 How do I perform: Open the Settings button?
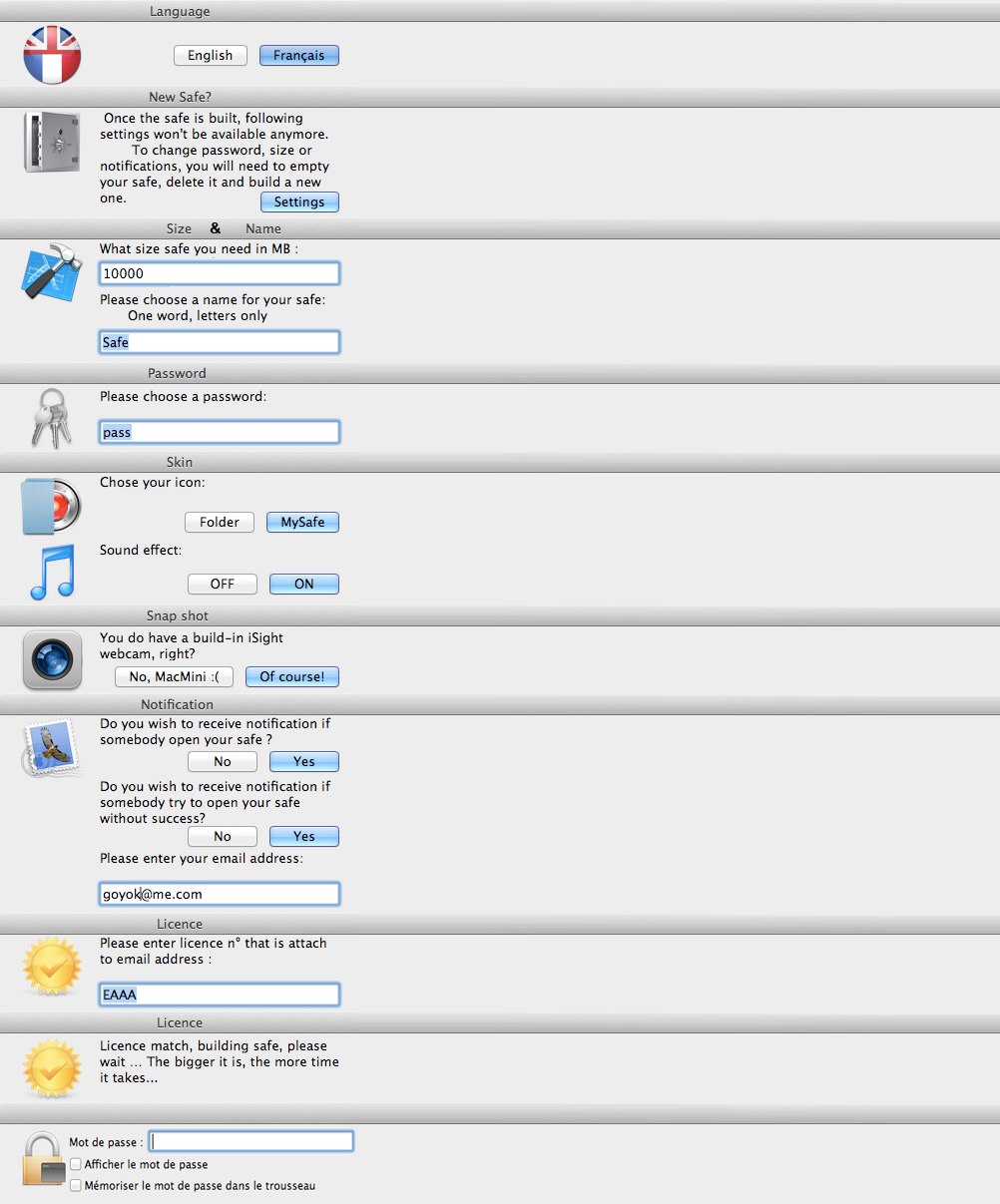[299, 202]
